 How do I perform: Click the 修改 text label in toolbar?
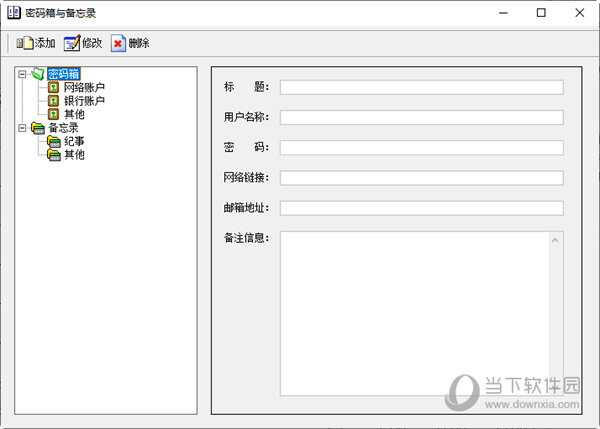coord(92,43)
